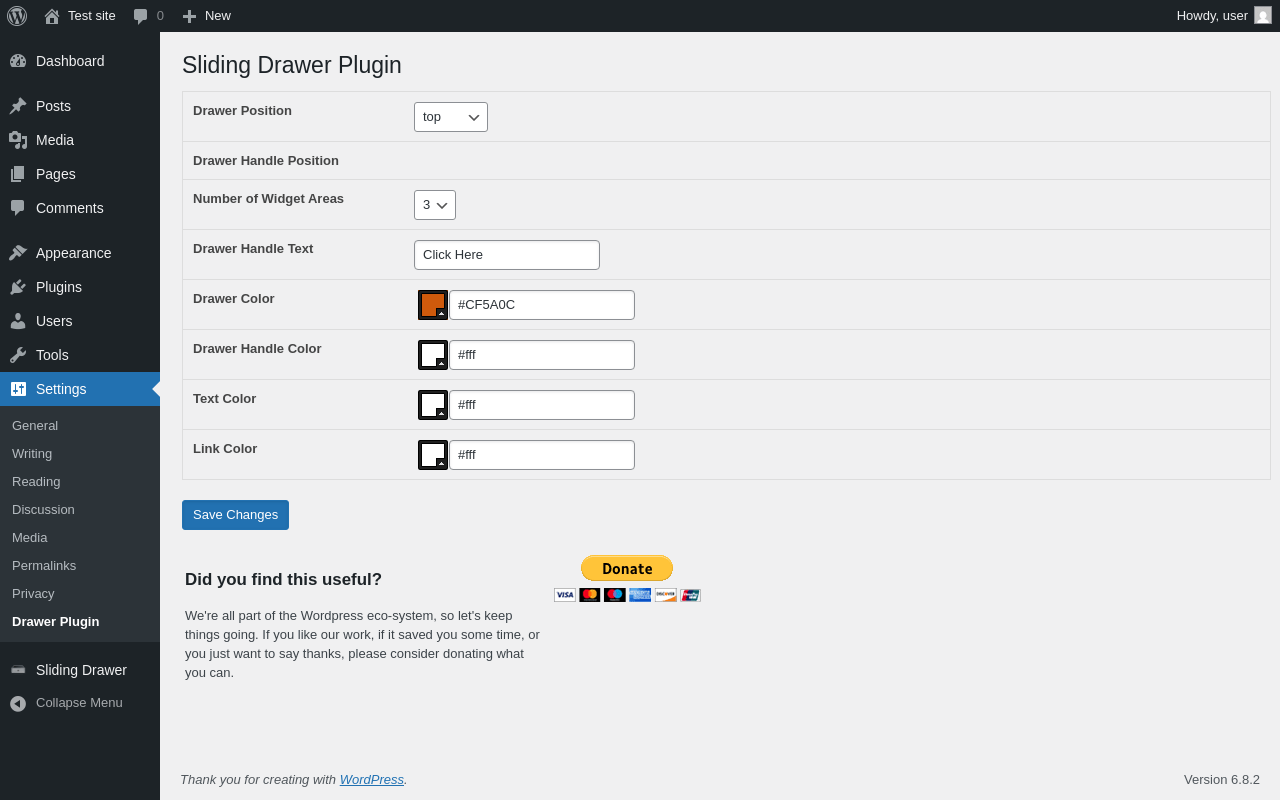The width and height of the screenshot is (1280, 800).
Task: Click the Version 6.8.2 text
Action: (x=1222, y=779)
